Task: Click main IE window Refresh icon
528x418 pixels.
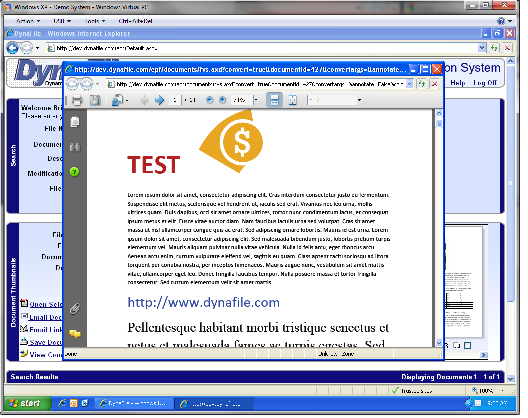Action: click(494, 48)
